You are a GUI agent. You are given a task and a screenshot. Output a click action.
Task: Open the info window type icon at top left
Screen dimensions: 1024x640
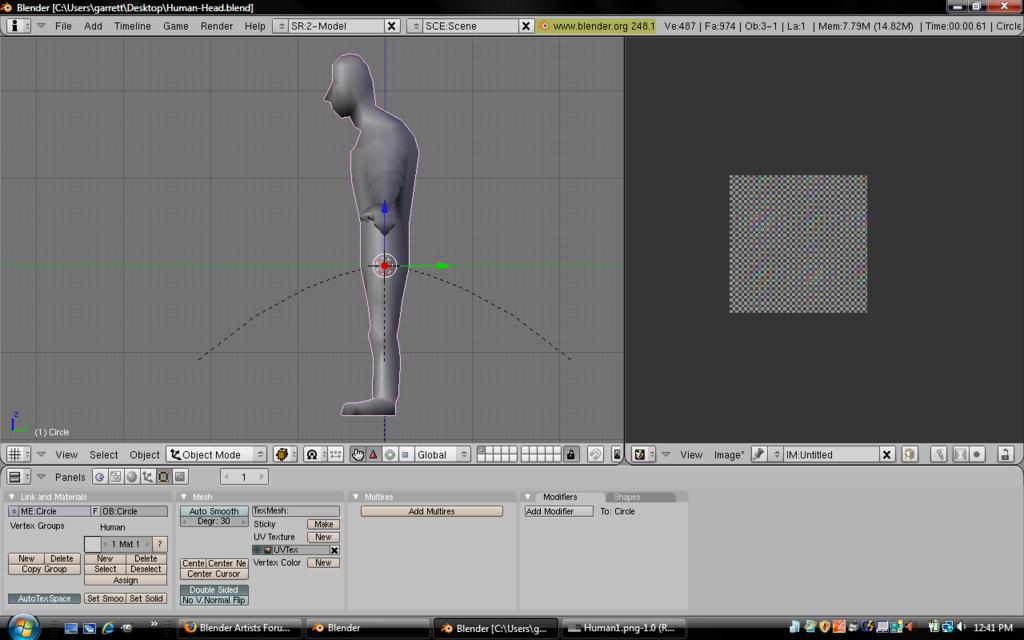[18, 26]
